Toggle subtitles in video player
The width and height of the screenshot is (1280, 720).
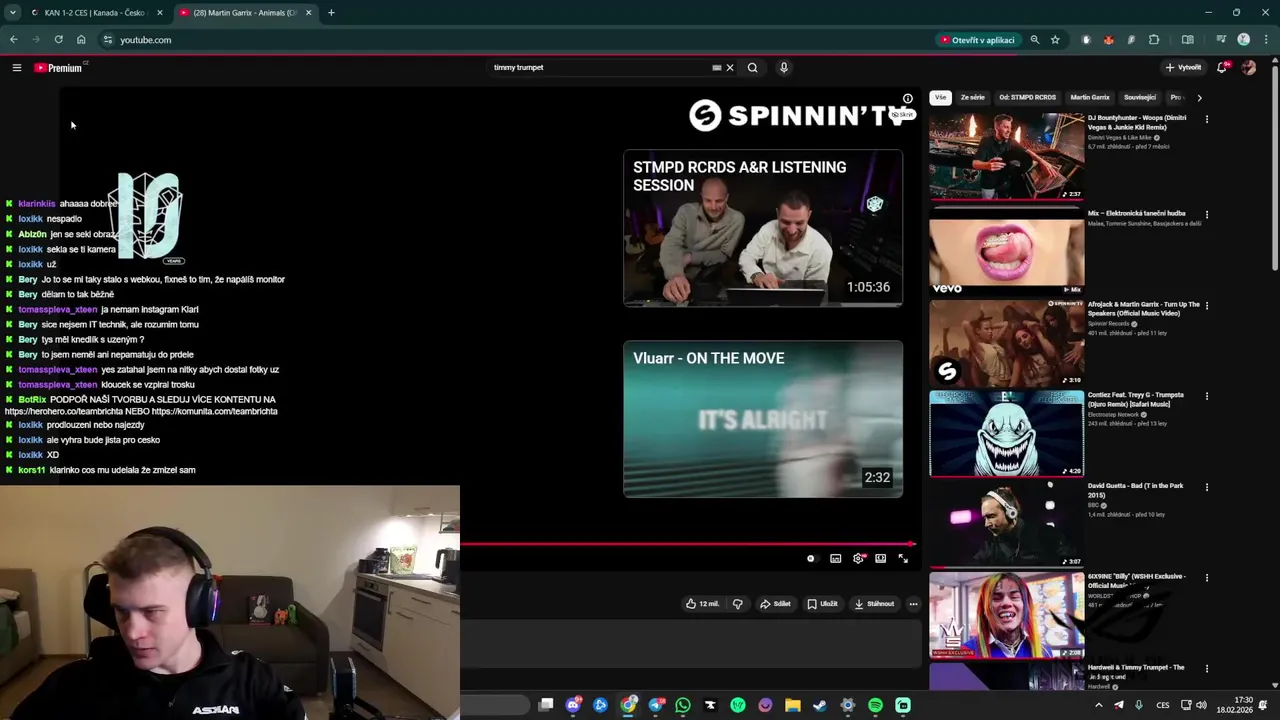[836, 559]
